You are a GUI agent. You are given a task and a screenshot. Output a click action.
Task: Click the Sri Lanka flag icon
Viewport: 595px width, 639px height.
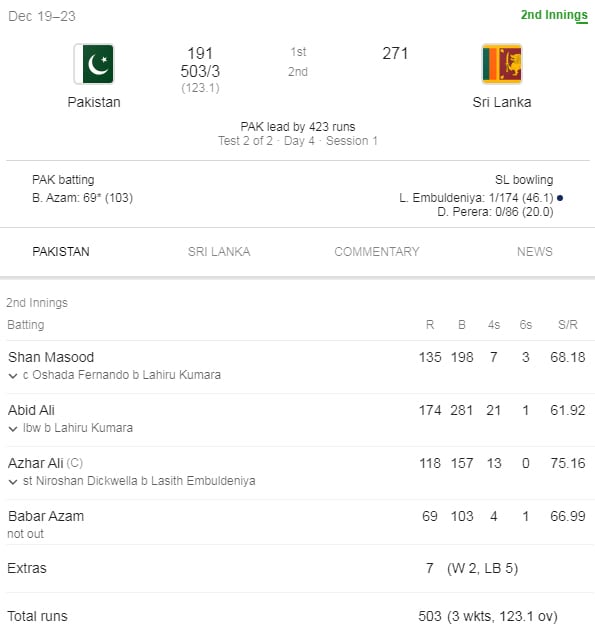coord(502,64)
